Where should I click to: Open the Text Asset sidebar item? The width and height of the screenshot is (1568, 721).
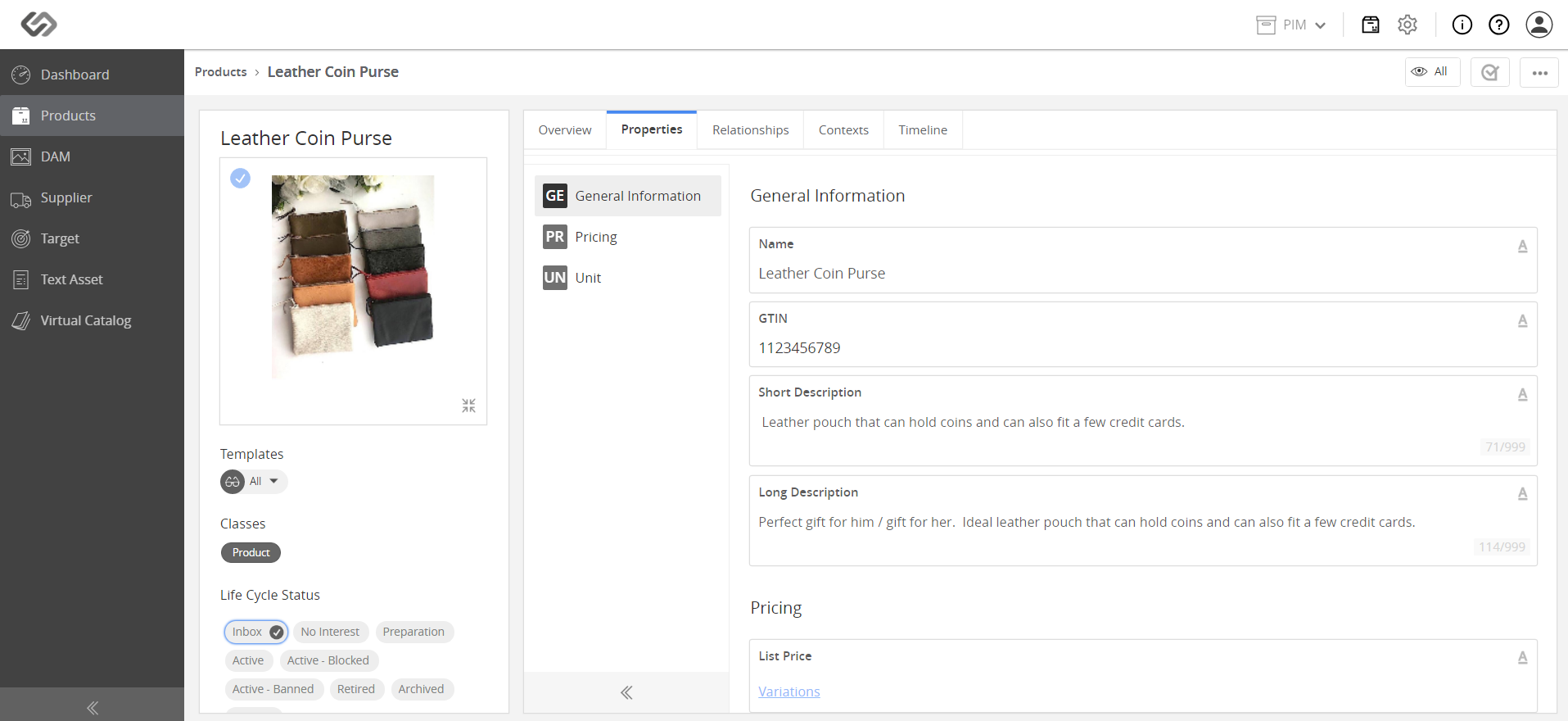tap(92, 279)
